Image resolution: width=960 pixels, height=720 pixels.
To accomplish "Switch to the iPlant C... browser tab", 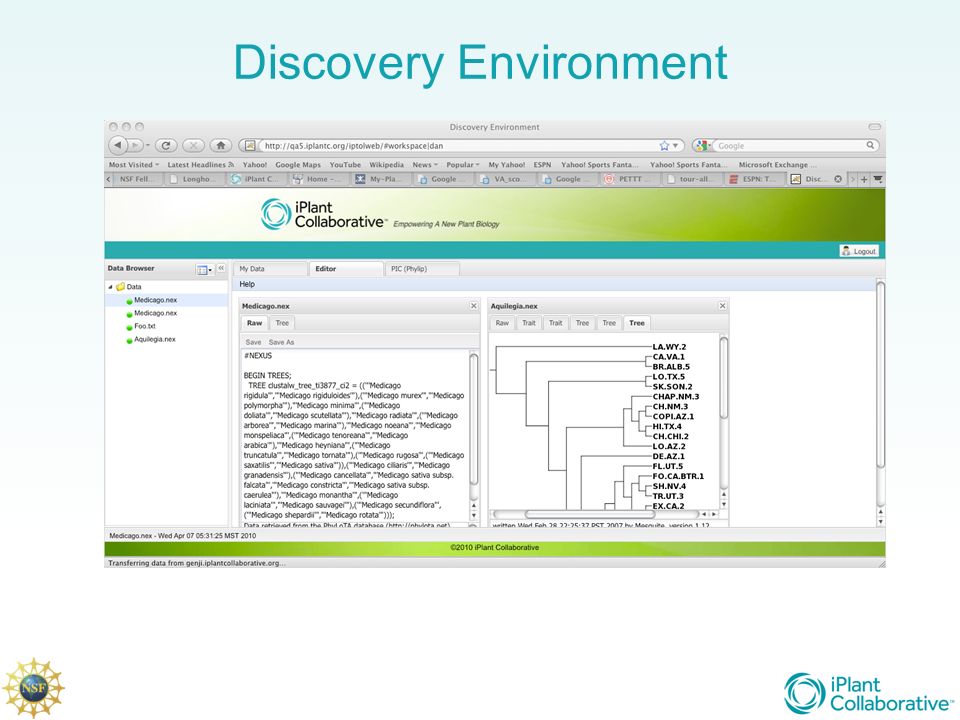I will tap(256, 179).
